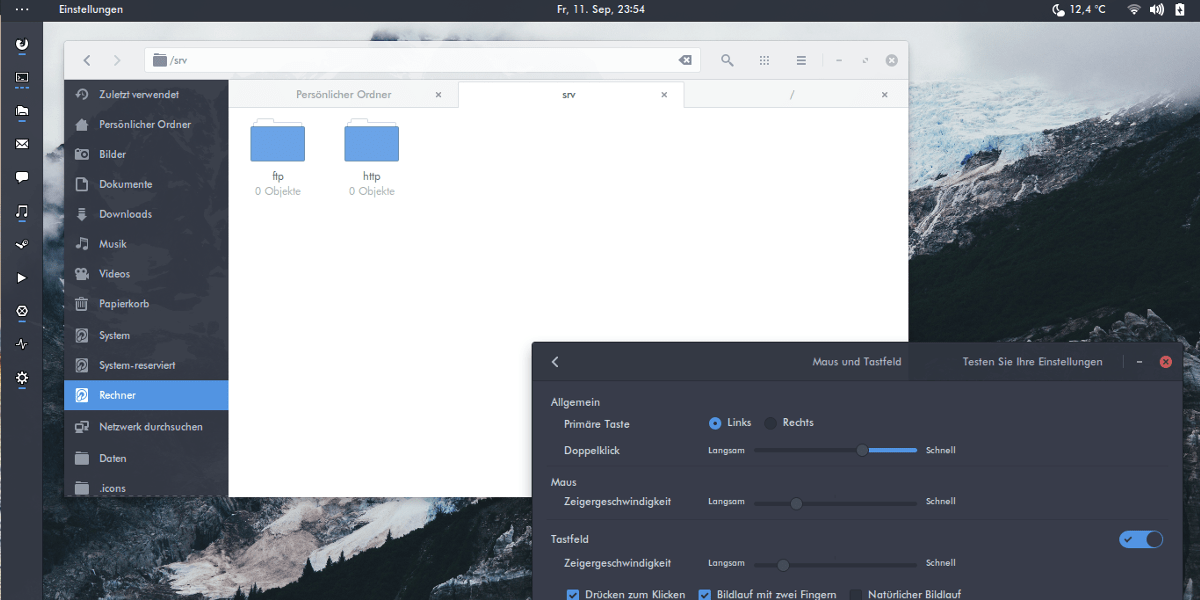Image resolution: width=1200 pixels, height=600 pixels.
Task: Open the Steam icon in the dock
Action: pyautogui.click(x=21, y=244)
